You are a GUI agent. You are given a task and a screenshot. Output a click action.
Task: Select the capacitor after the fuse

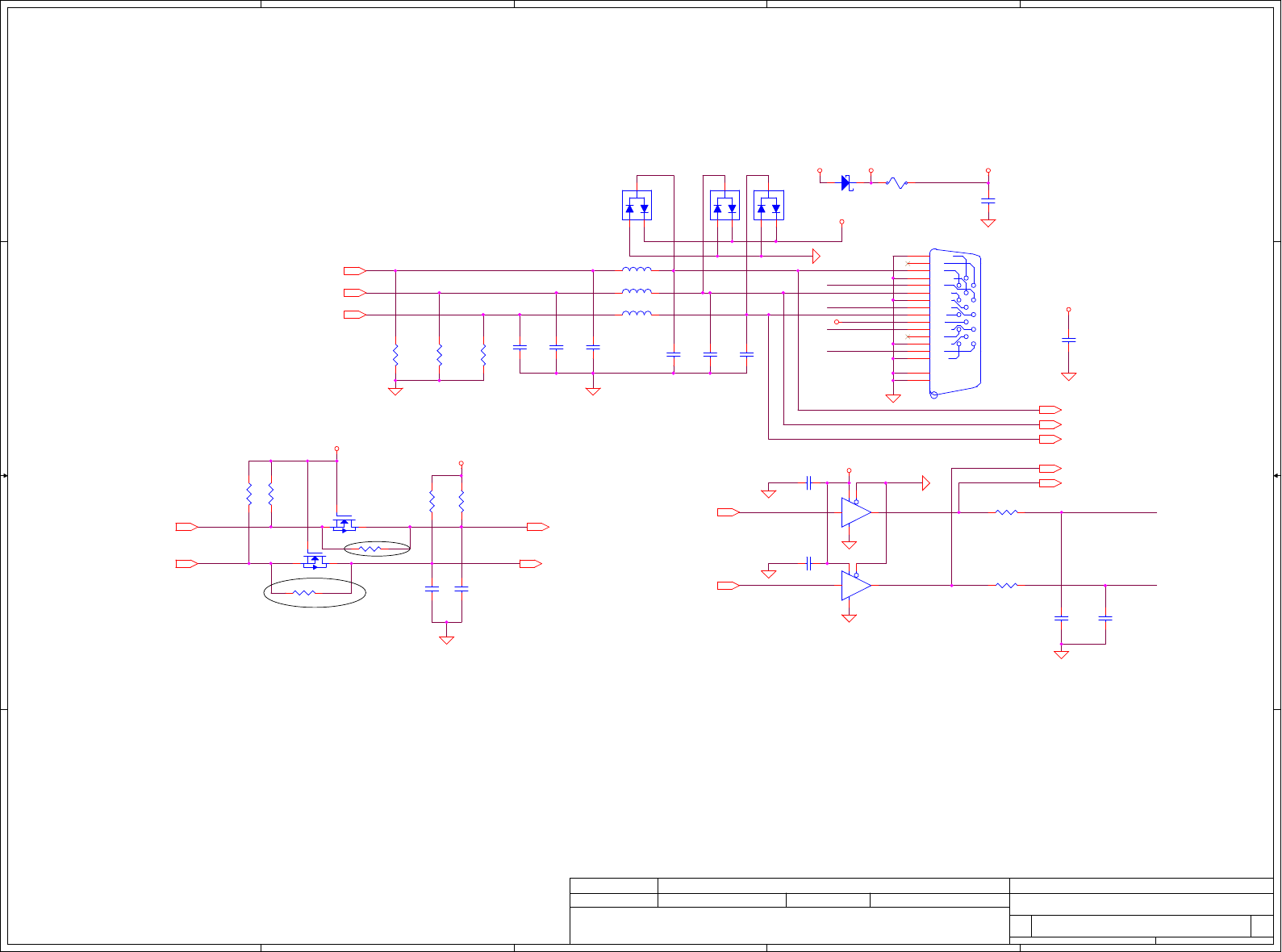point(988,200)
